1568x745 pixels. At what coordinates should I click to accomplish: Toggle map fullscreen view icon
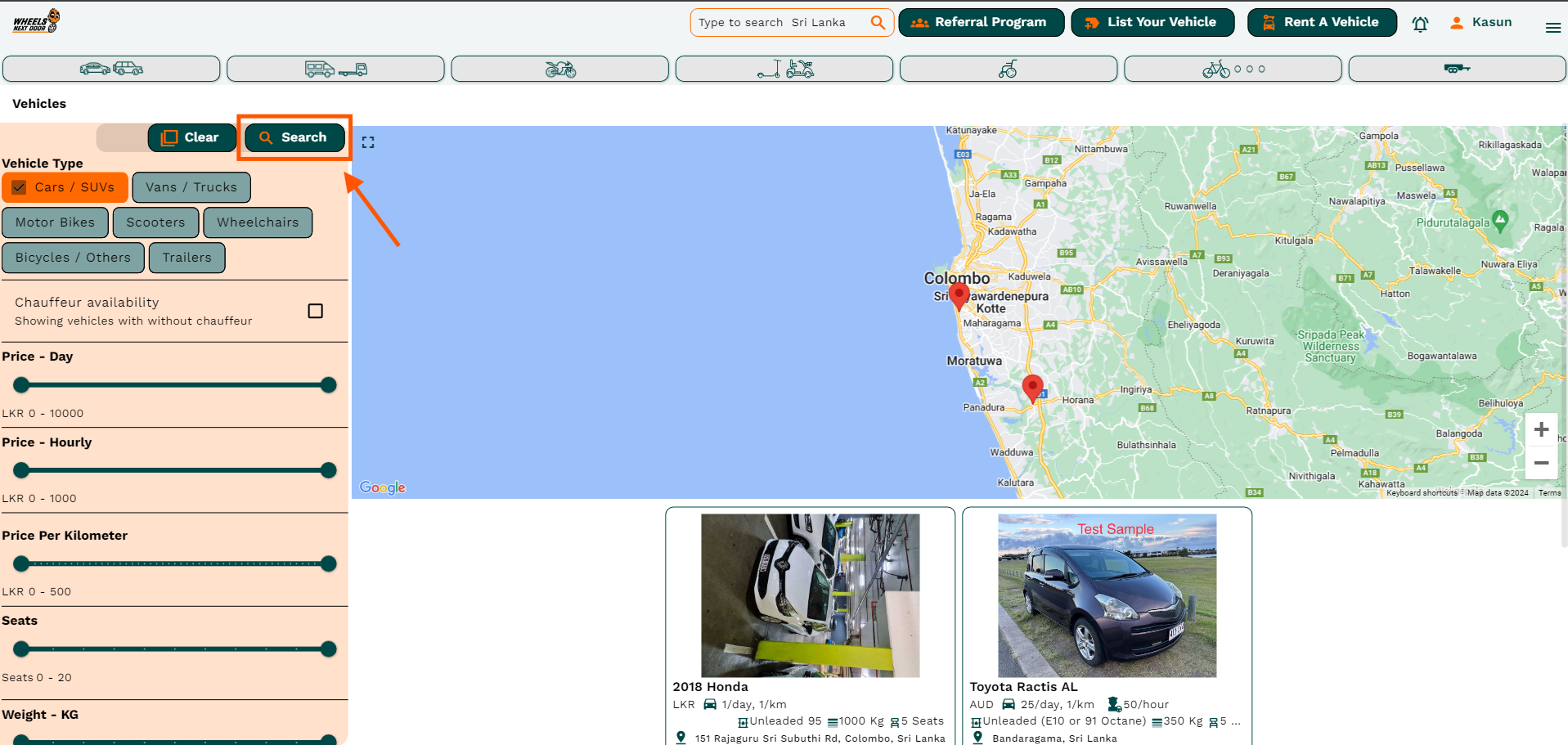[x=368, y=142]
